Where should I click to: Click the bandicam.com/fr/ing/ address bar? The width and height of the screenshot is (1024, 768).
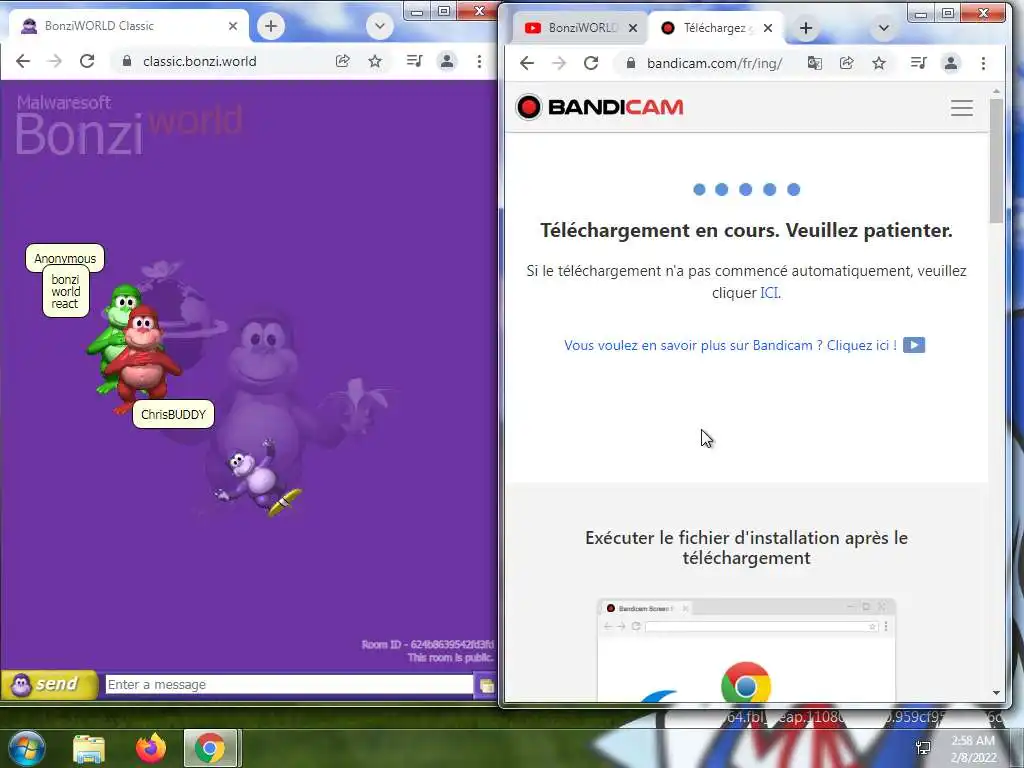click(x=714, y=63)
